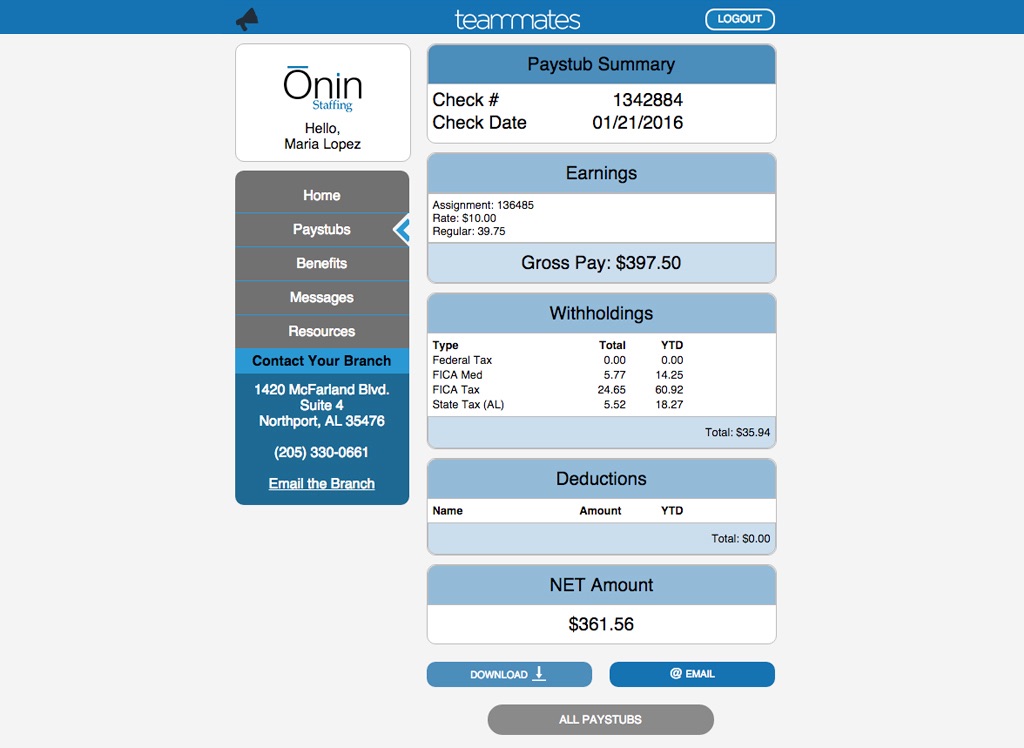Log out using the LOGOUT button
This screenshot has height=748, width=1024.
point(740,19)
